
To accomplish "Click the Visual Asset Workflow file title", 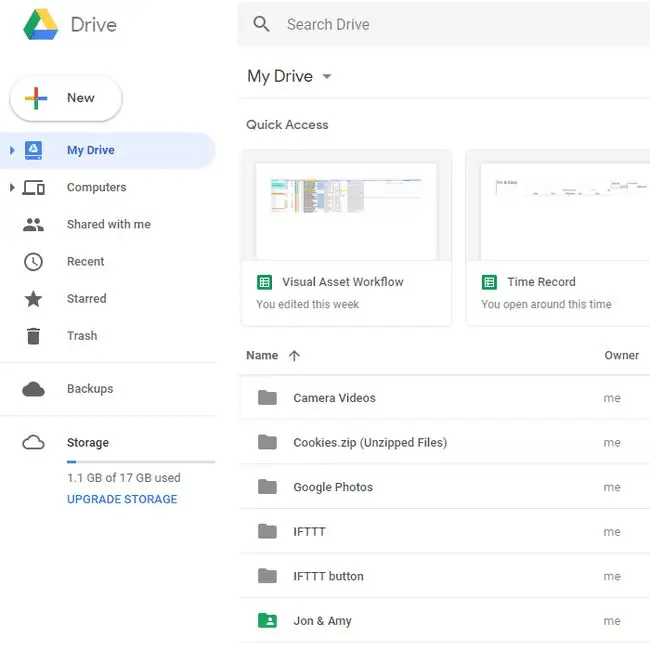I will click(343, 282).
